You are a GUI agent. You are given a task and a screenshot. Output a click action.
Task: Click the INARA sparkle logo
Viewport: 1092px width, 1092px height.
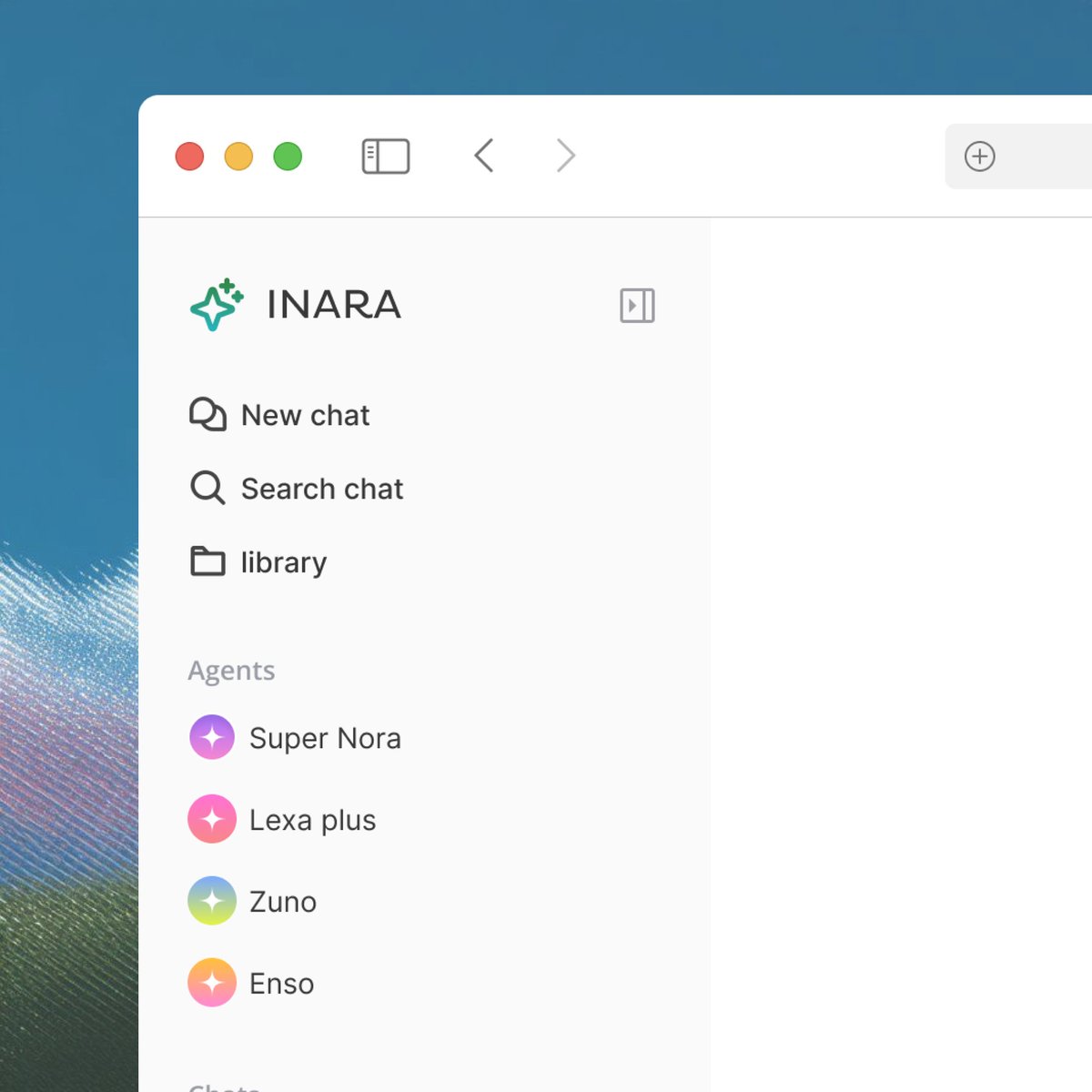[217, 305]
